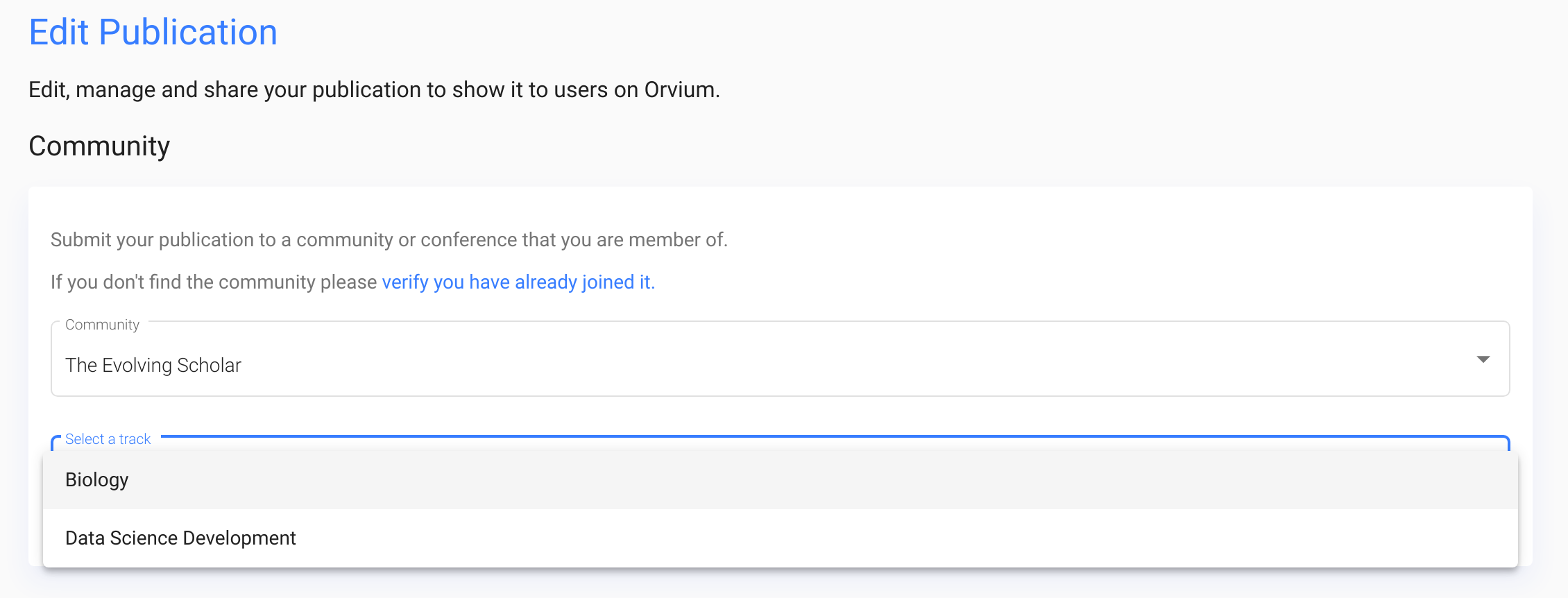Choose the Biology track option
This screenshot has width=1568, height=598.
[x=780, y=480]
